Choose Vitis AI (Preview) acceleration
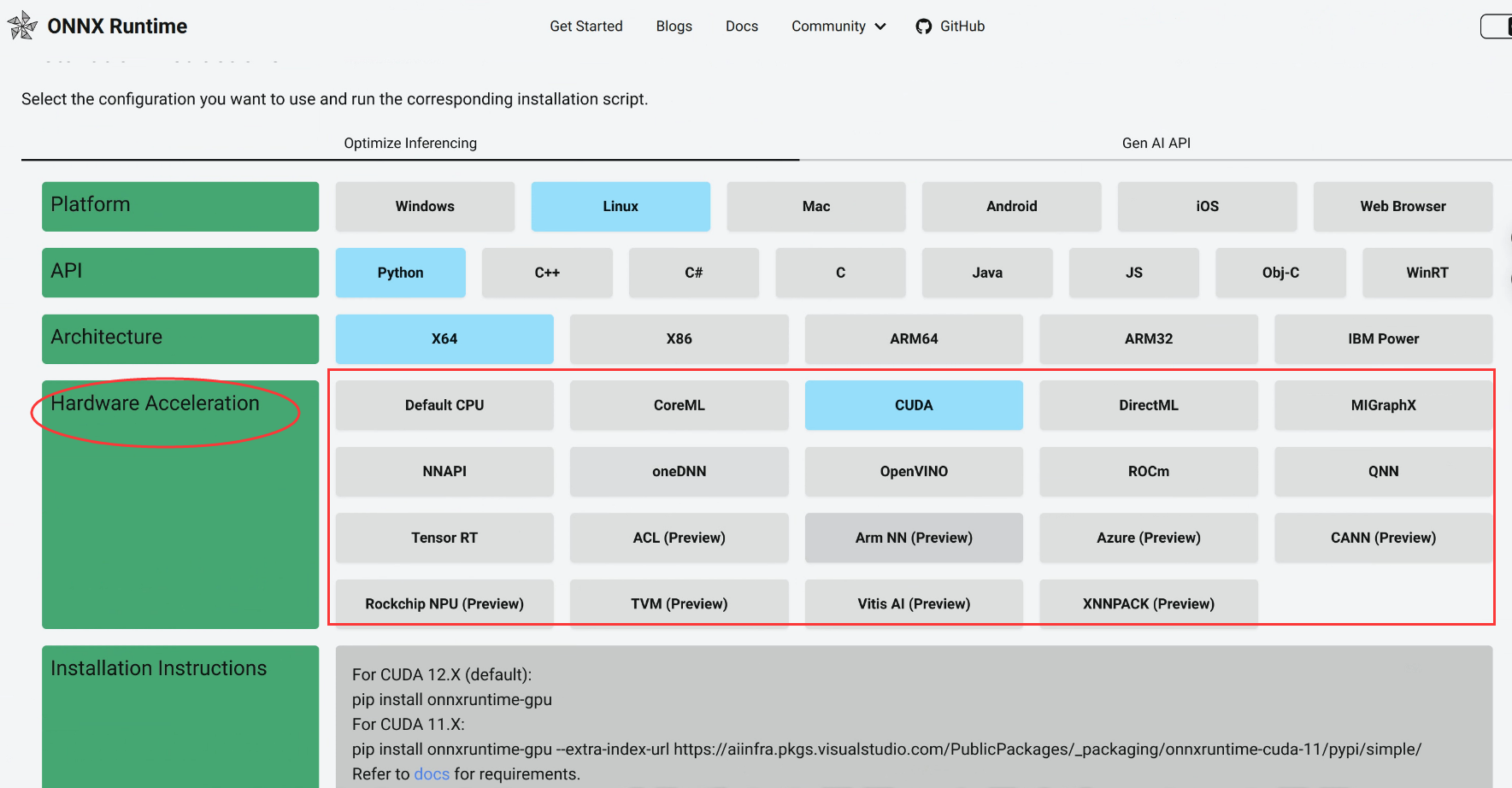Image resolution: width=1512 pixels, height=788 pixels. click(x=914, y=603)
